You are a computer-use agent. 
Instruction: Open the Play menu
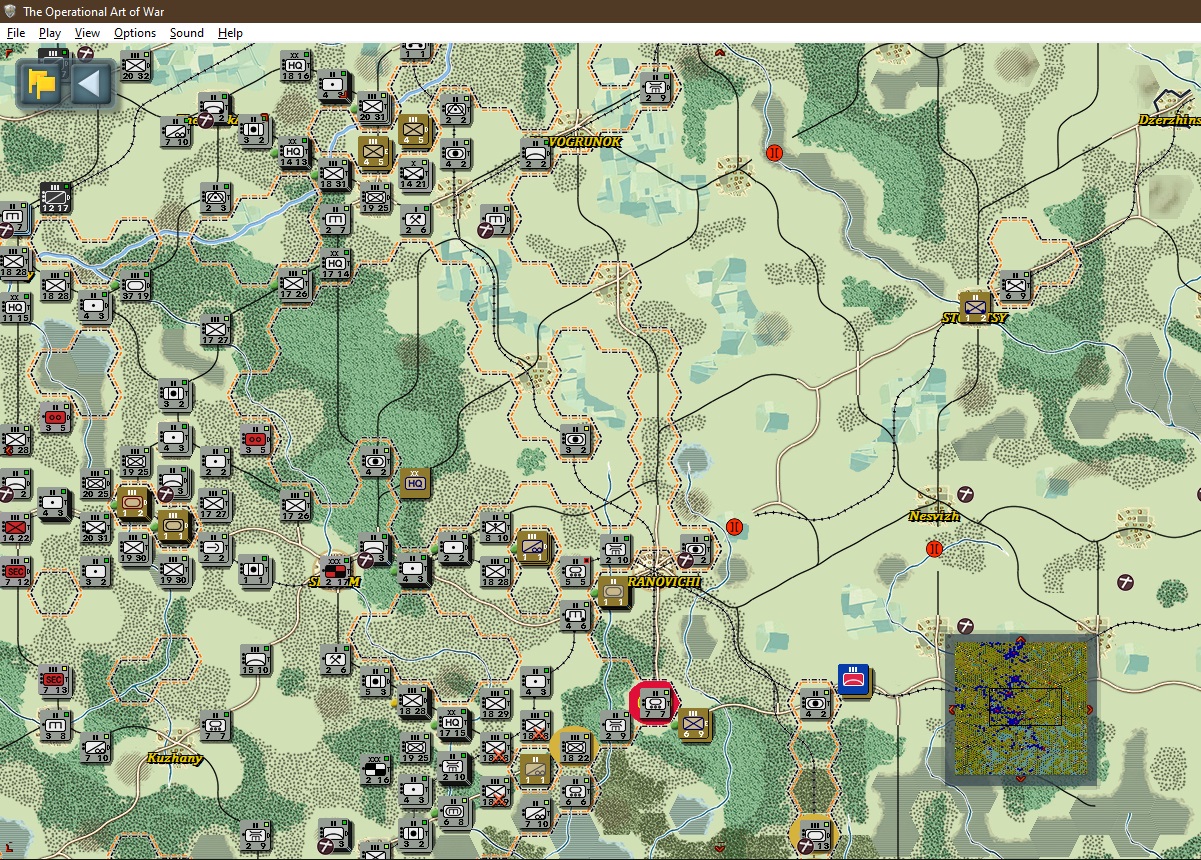pos(50,33)
